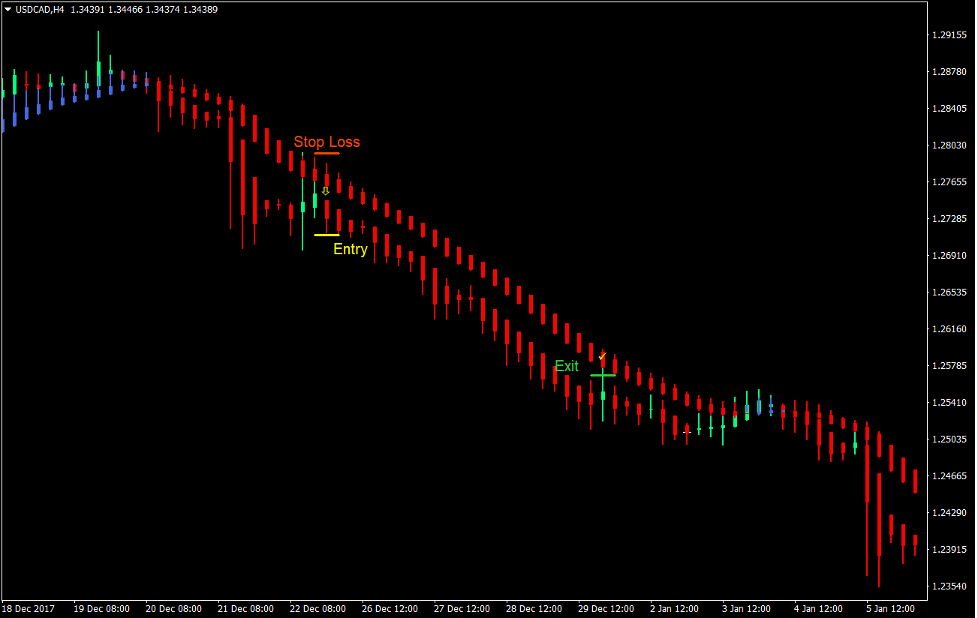Select the yellow Entry price line
977x618 pixels.
(325, 234)
